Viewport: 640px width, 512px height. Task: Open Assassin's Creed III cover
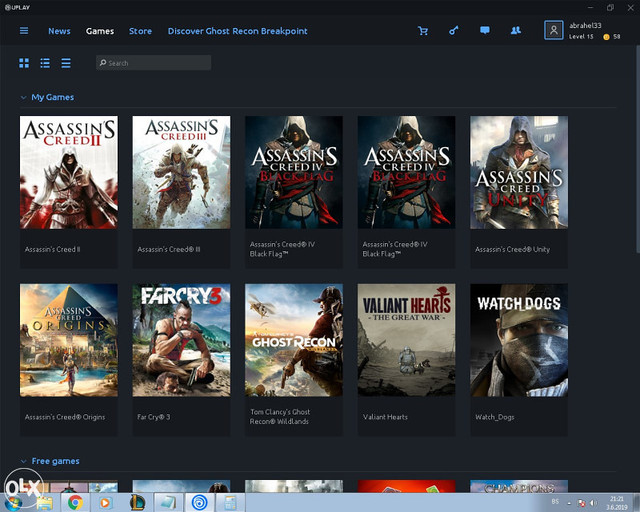pyautogui.click(x=181, y=172)
